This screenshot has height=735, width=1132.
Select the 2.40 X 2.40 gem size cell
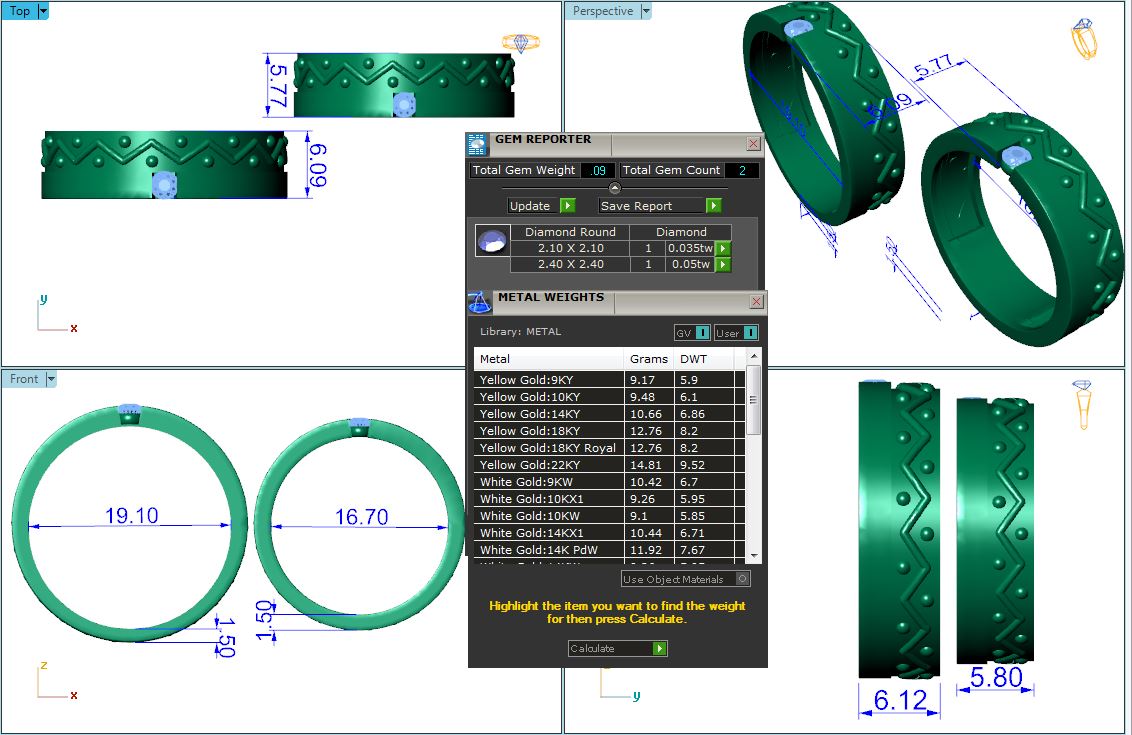570,264
